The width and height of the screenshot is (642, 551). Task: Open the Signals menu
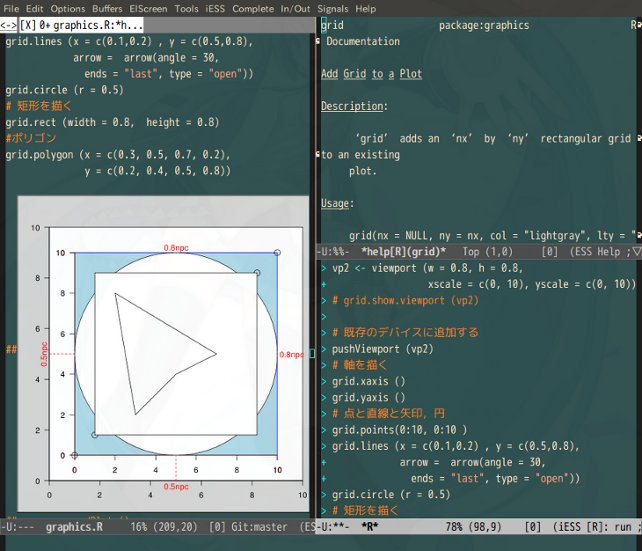pyautogui.click(x=333, y=8)
